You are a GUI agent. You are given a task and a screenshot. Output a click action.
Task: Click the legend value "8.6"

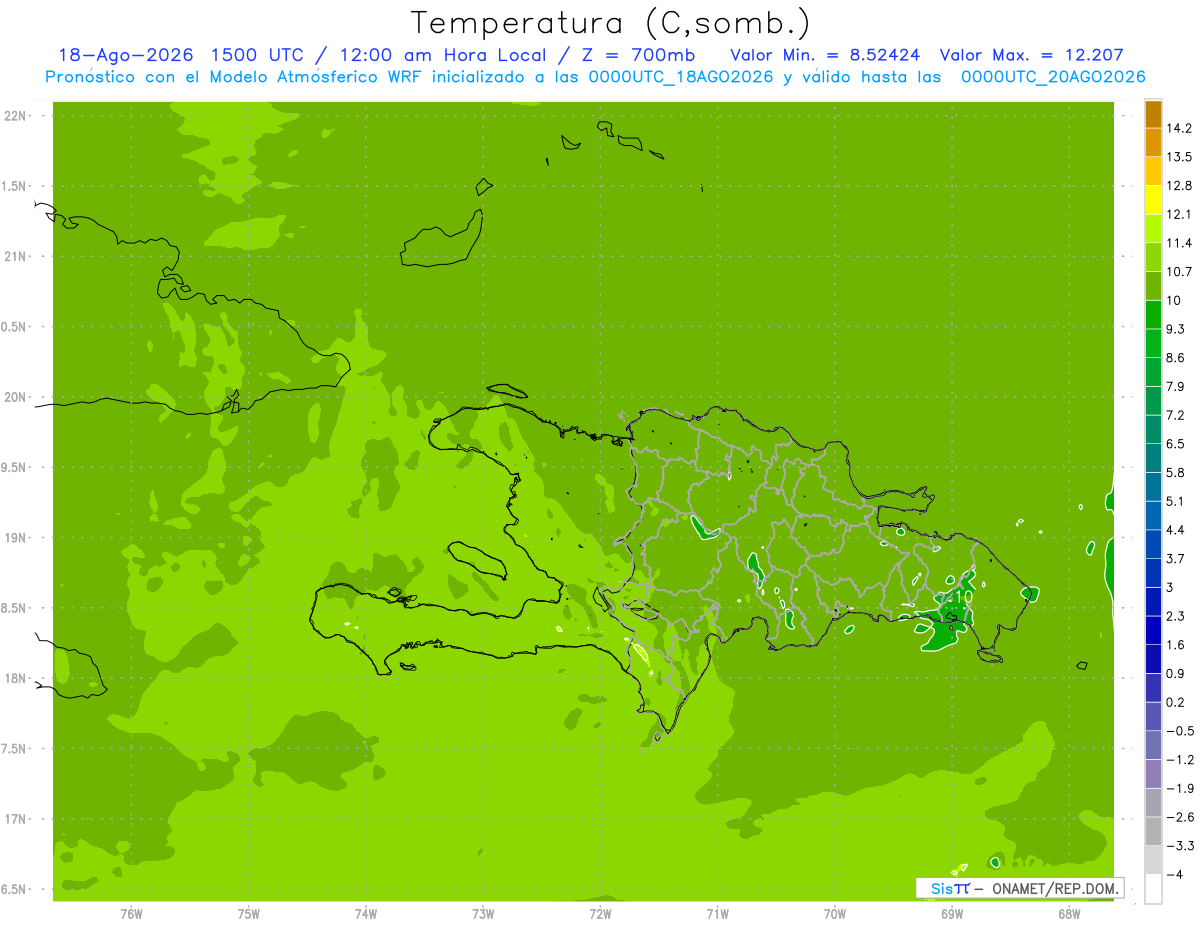[x=1176, y=357]
